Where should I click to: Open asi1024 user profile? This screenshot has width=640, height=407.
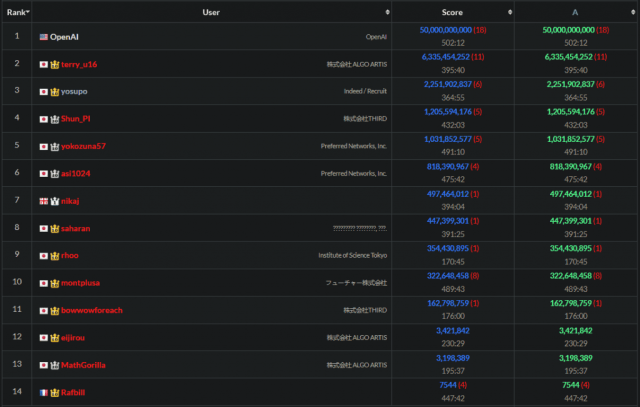tap(76, 174)
